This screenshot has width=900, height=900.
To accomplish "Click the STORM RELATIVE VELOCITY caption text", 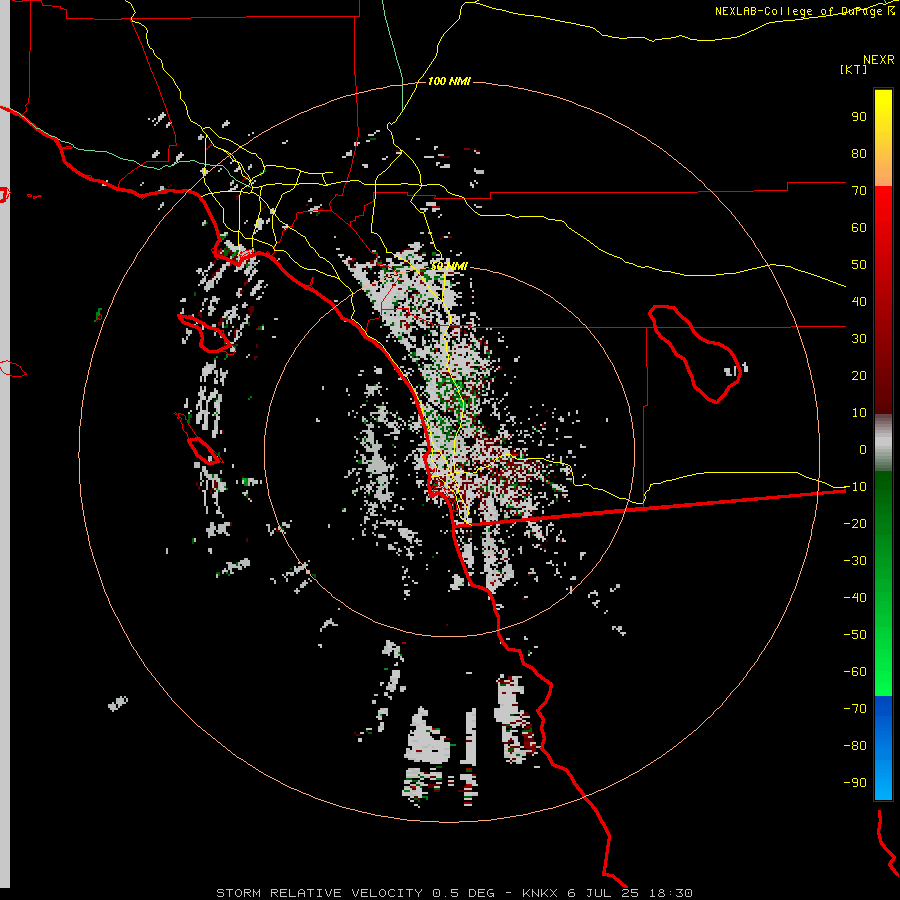I will (x=319, y=893).
